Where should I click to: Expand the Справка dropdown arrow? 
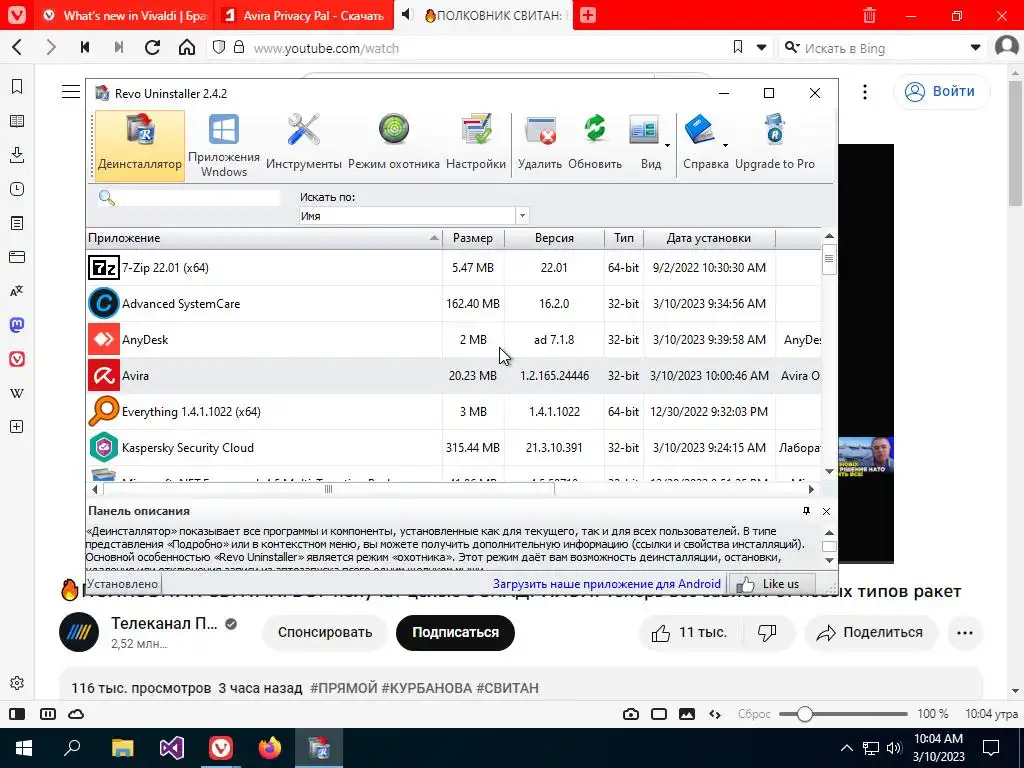725,145
